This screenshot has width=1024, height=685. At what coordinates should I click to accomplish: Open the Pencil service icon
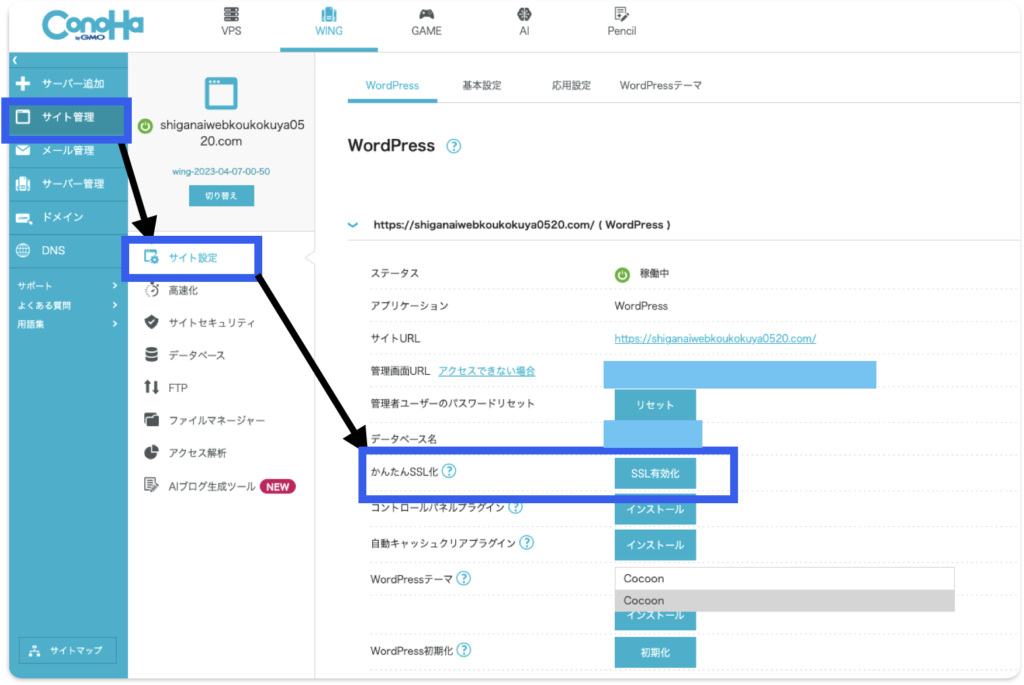click(x=621, y=15)
